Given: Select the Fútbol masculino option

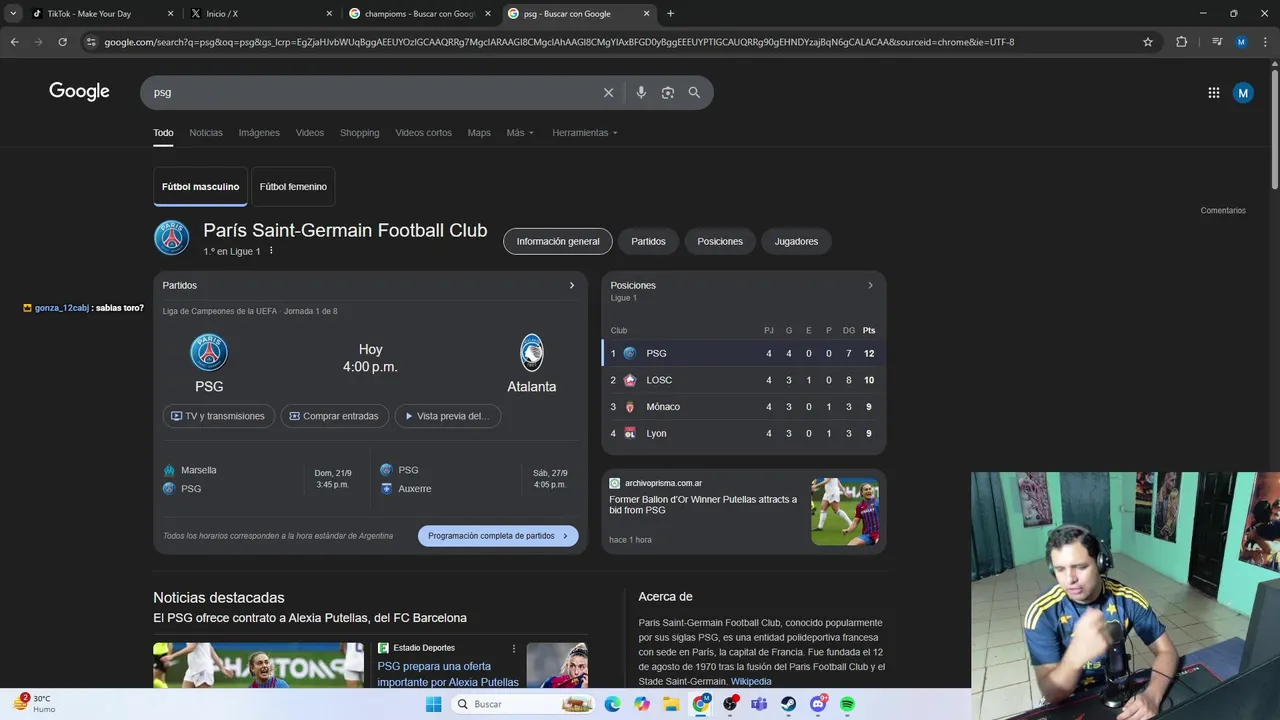Looking at the screenshot, I should pos(201,187).
